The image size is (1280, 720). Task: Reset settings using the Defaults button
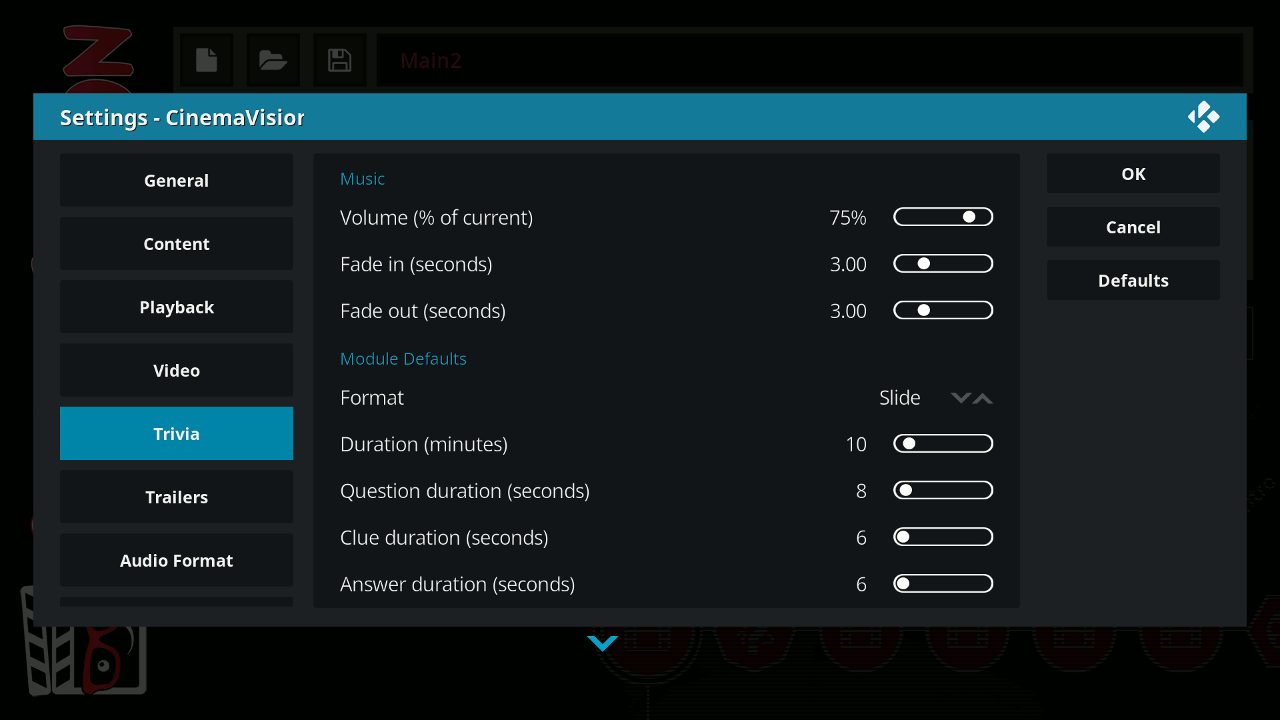(x=1133, y=281)
